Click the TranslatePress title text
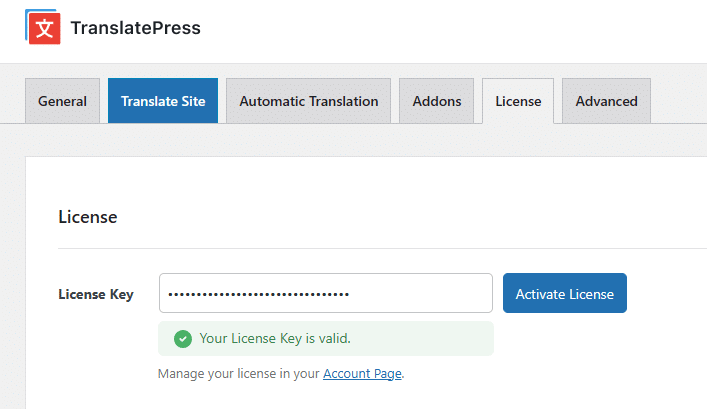Image resolution: width=707 pixels, height=409 pixels. pyautogui.click(x=136, y=28)
